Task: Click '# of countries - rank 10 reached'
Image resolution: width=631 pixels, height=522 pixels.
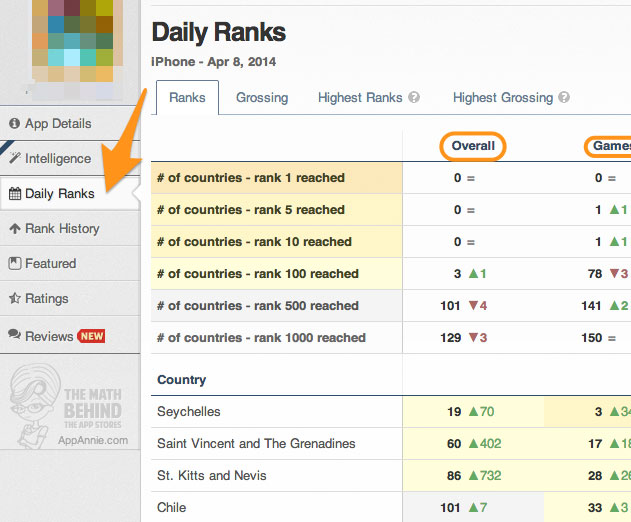Action: click(254, 242)
